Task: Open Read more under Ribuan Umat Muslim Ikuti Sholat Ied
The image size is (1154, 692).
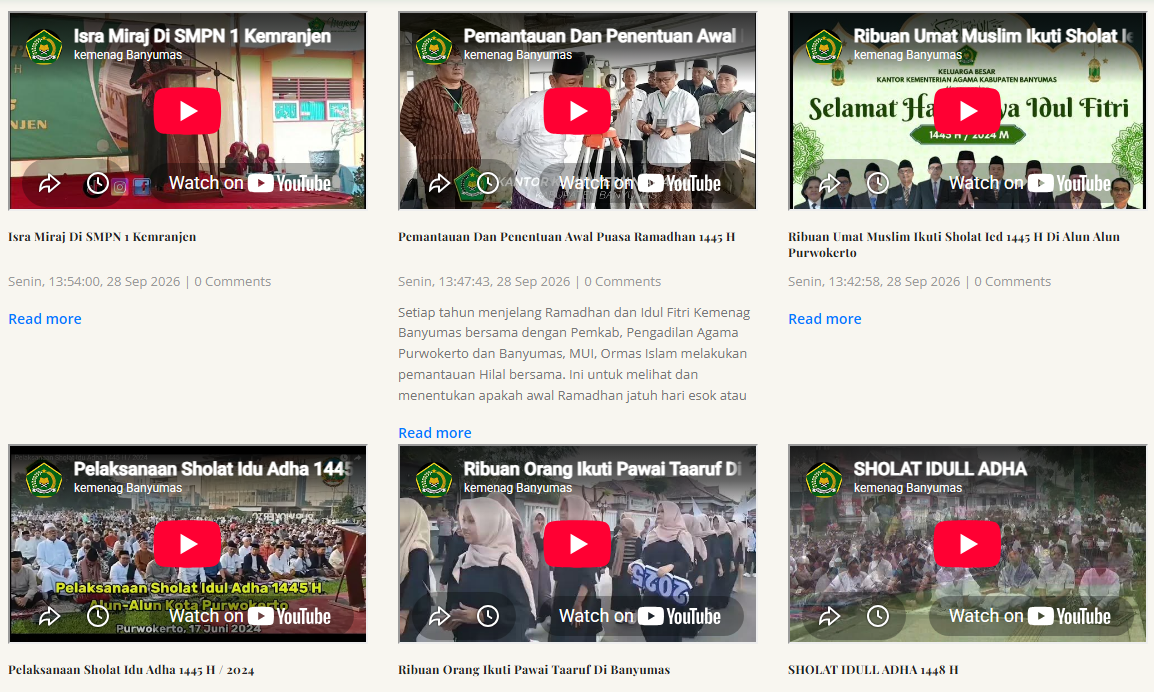Action: [825, 319]
